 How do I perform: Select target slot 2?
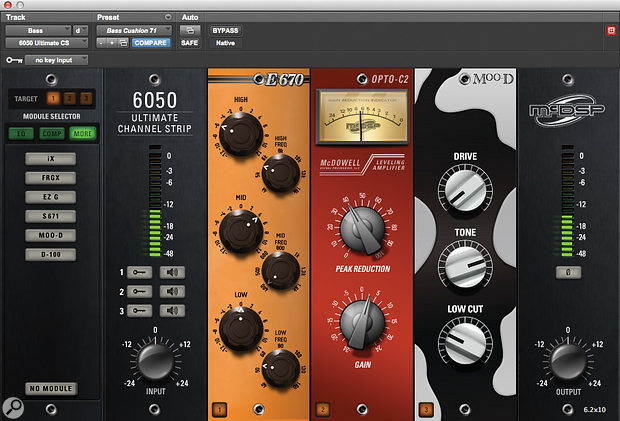tap(70, 98)
